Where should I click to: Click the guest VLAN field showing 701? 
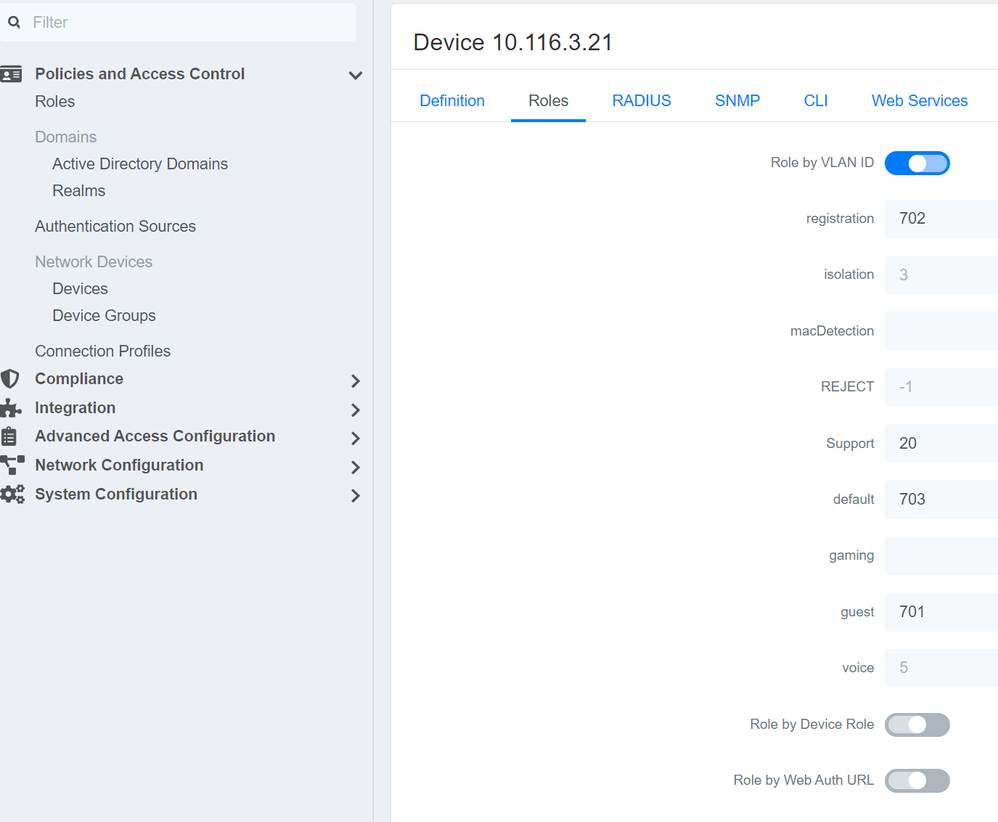tap(940, 612)
